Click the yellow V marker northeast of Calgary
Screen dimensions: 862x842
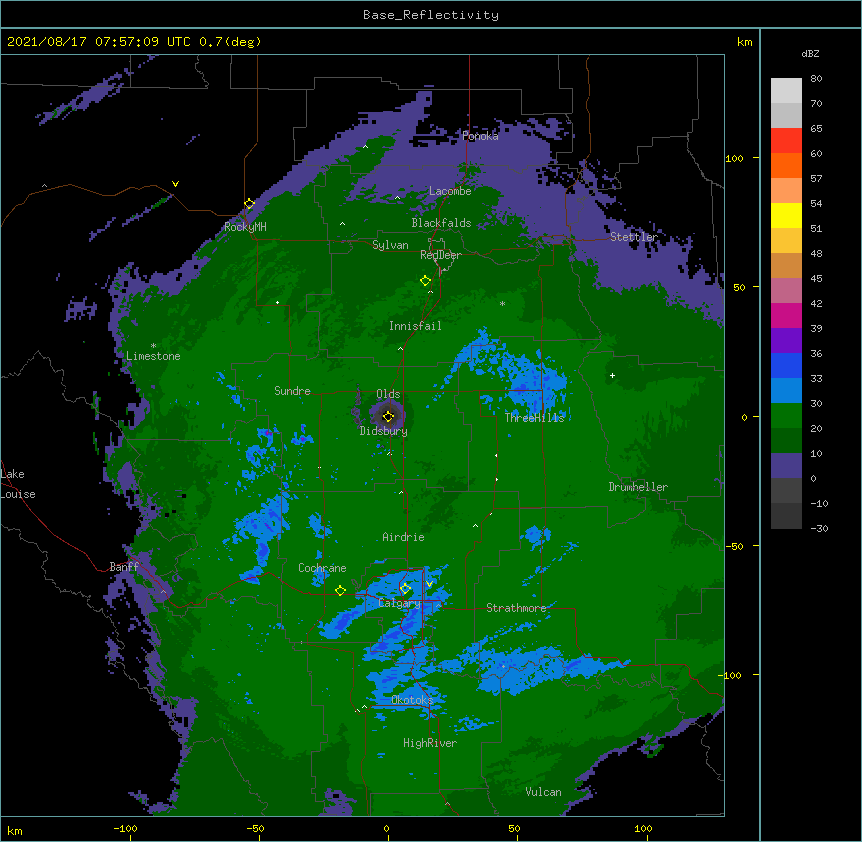click(429, 584)
